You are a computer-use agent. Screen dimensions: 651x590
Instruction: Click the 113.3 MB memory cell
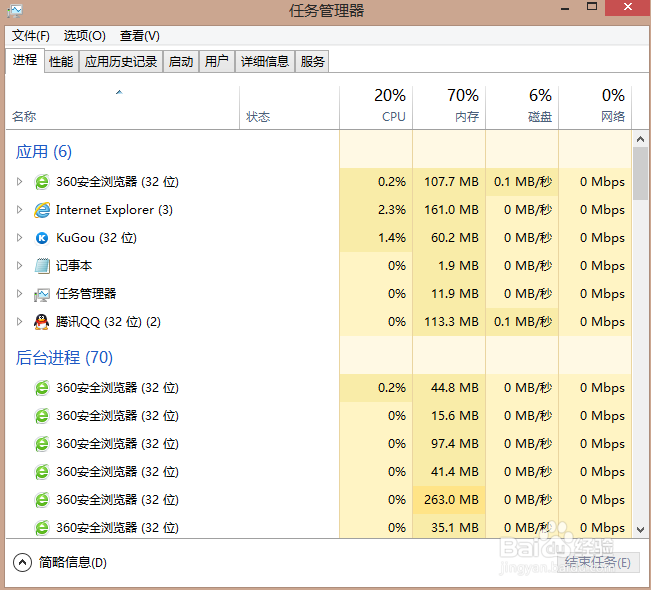(449, 322)
